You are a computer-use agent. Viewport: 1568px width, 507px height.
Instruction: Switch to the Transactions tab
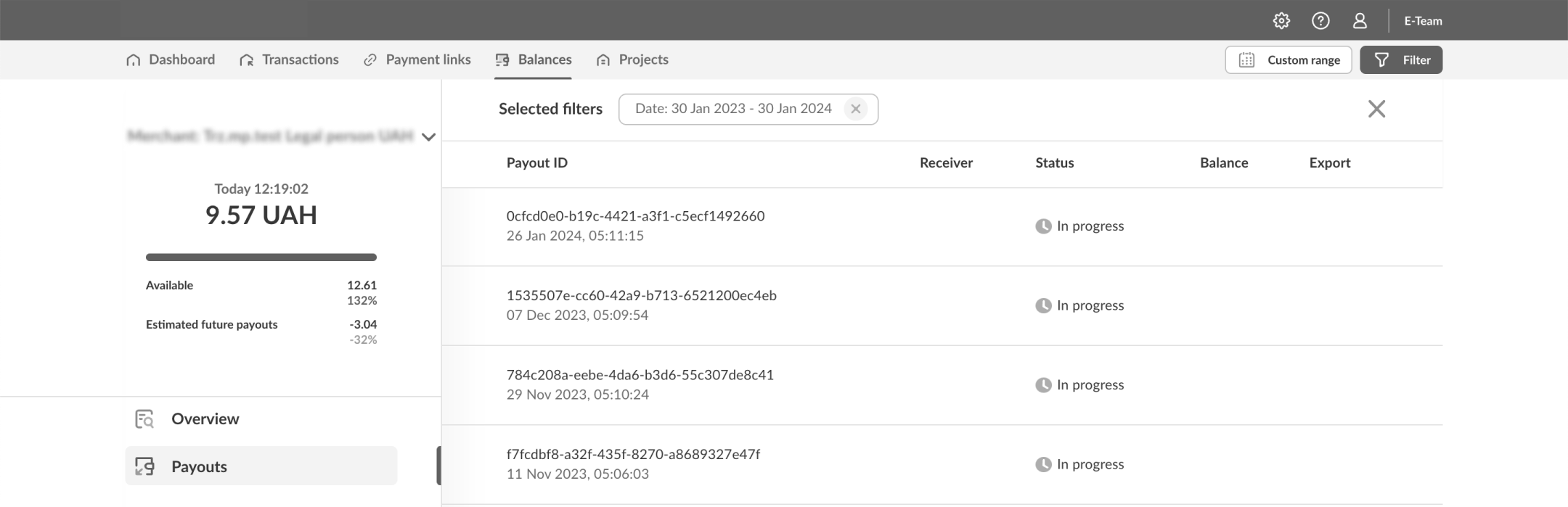pos(289,59)
